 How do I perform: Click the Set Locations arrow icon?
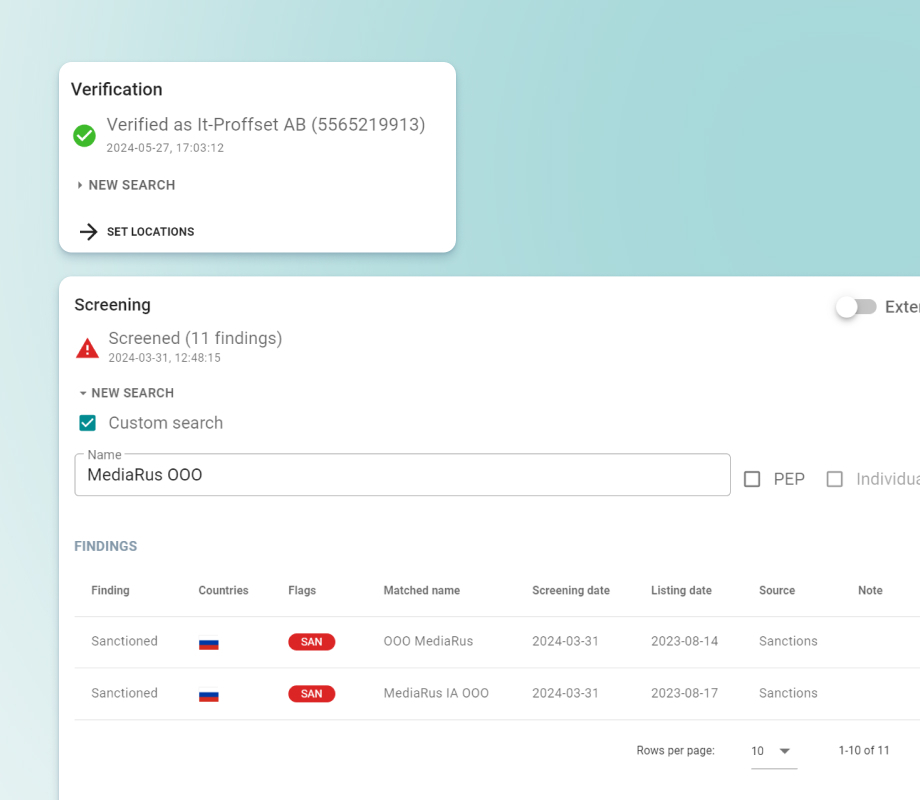89,232
